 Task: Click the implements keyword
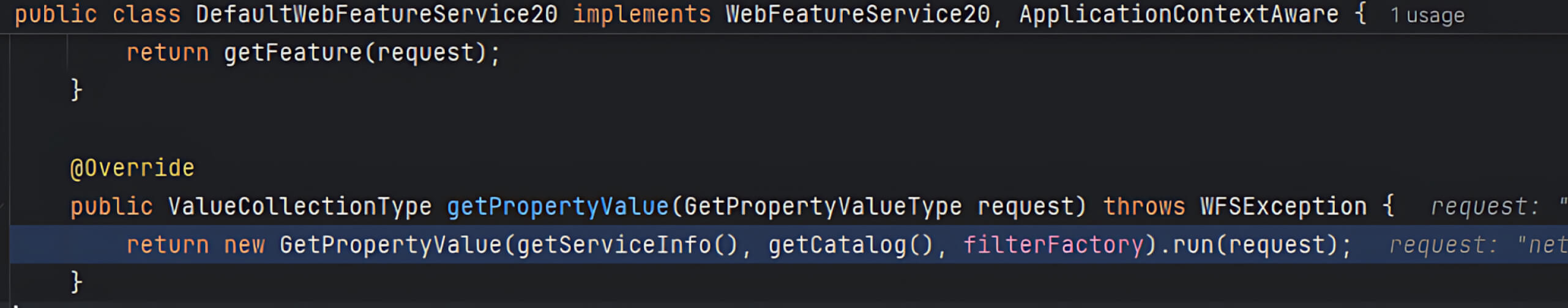click(641, 15)
